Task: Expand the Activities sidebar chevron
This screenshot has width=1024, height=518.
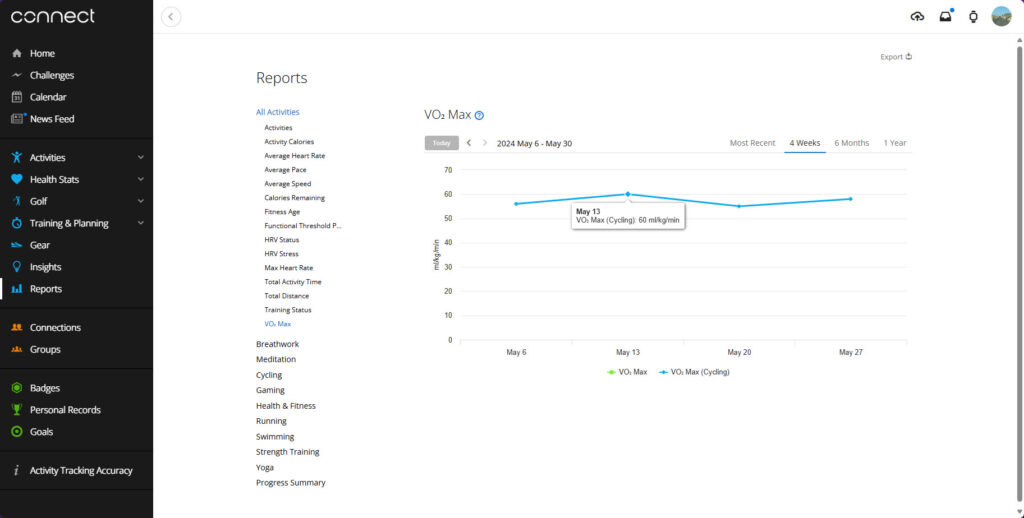Action: click(140, 157)
